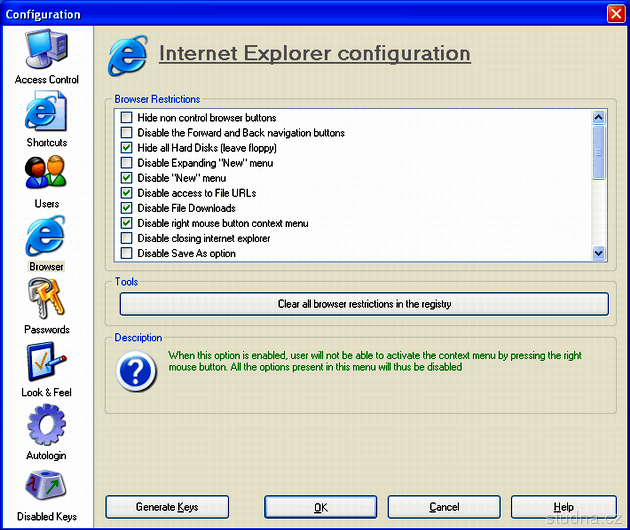Click Clear all browser restrictions in registry
The image size is (630, 530).
(x=364, y=304)
